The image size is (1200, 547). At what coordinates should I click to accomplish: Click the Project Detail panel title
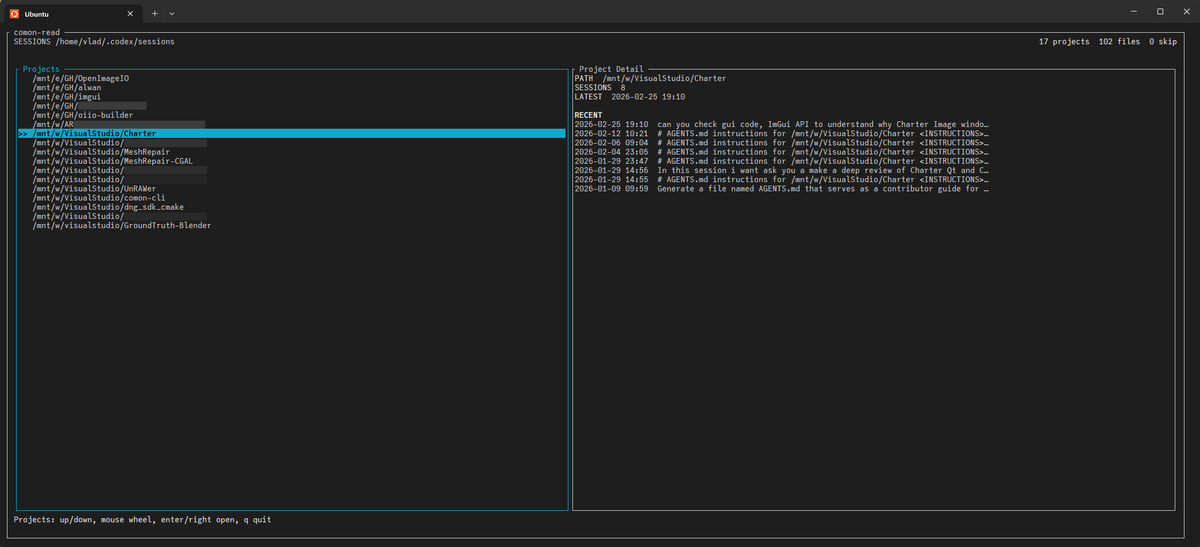click(612, 69)
